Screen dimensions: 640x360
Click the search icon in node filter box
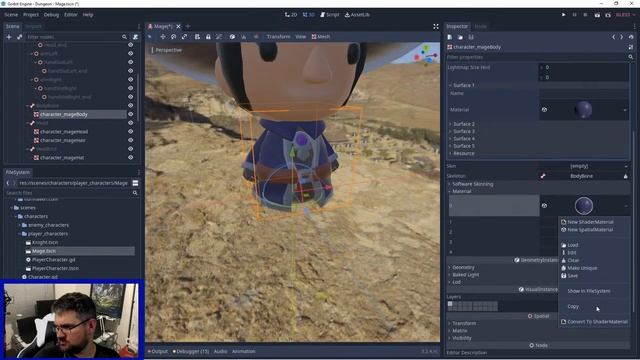(124, 37)
